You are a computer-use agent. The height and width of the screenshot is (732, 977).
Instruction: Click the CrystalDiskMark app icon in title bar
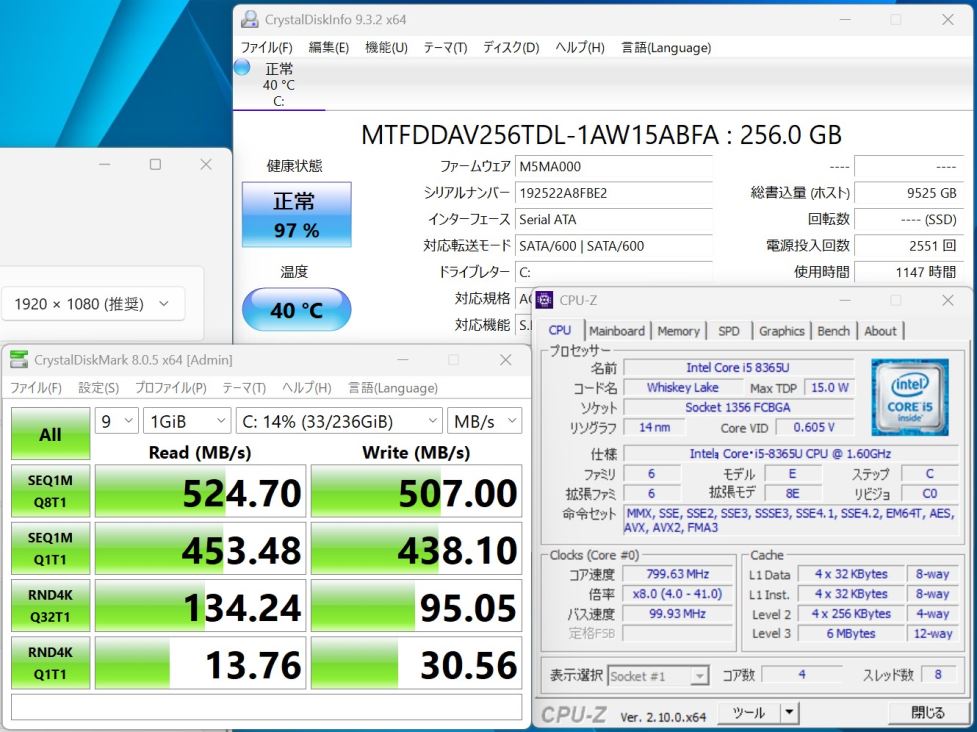tap(19, 359)
